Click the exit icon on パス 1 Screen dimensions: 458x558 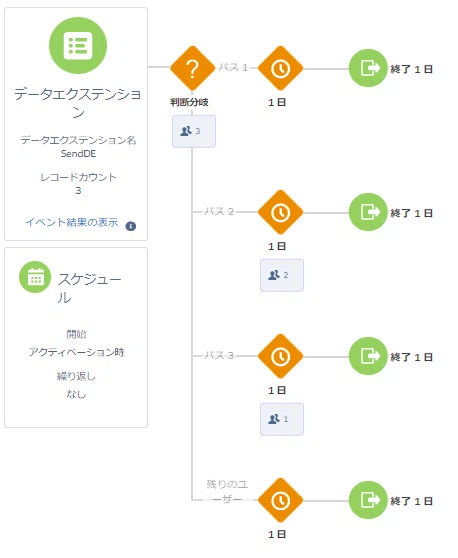(368, 68)
